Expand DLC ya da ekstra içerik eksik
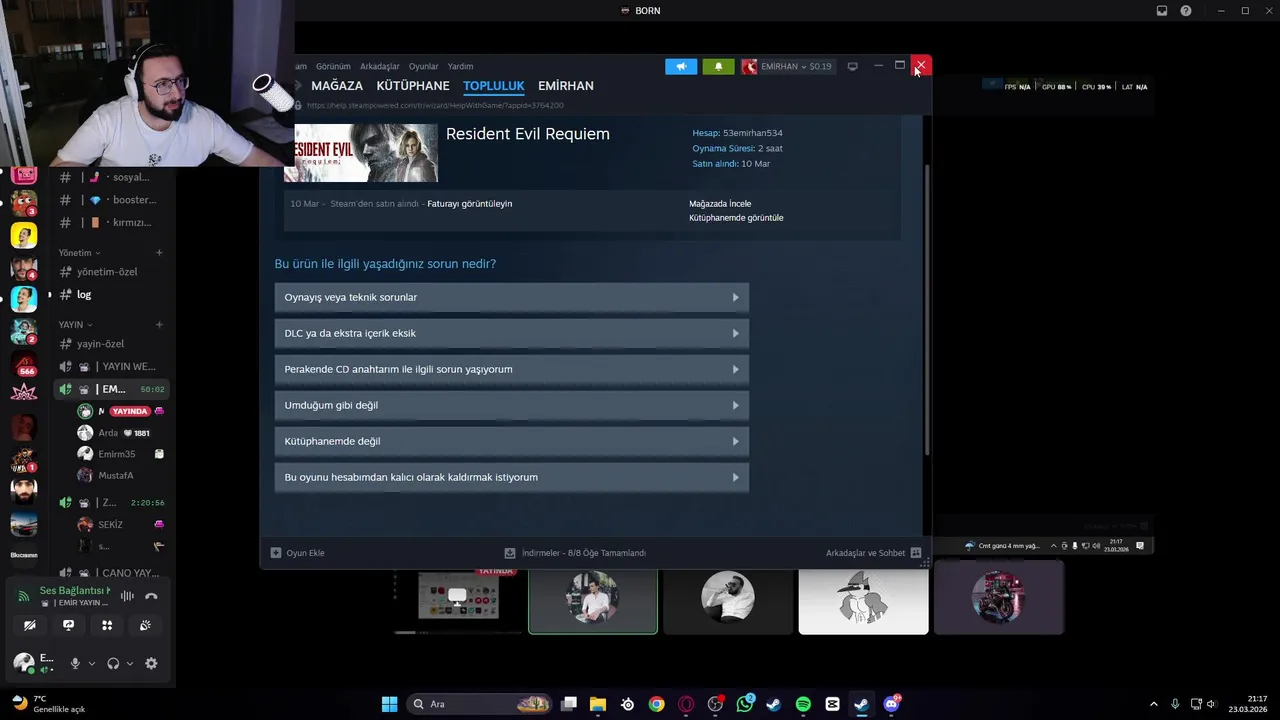 point(512,333)
